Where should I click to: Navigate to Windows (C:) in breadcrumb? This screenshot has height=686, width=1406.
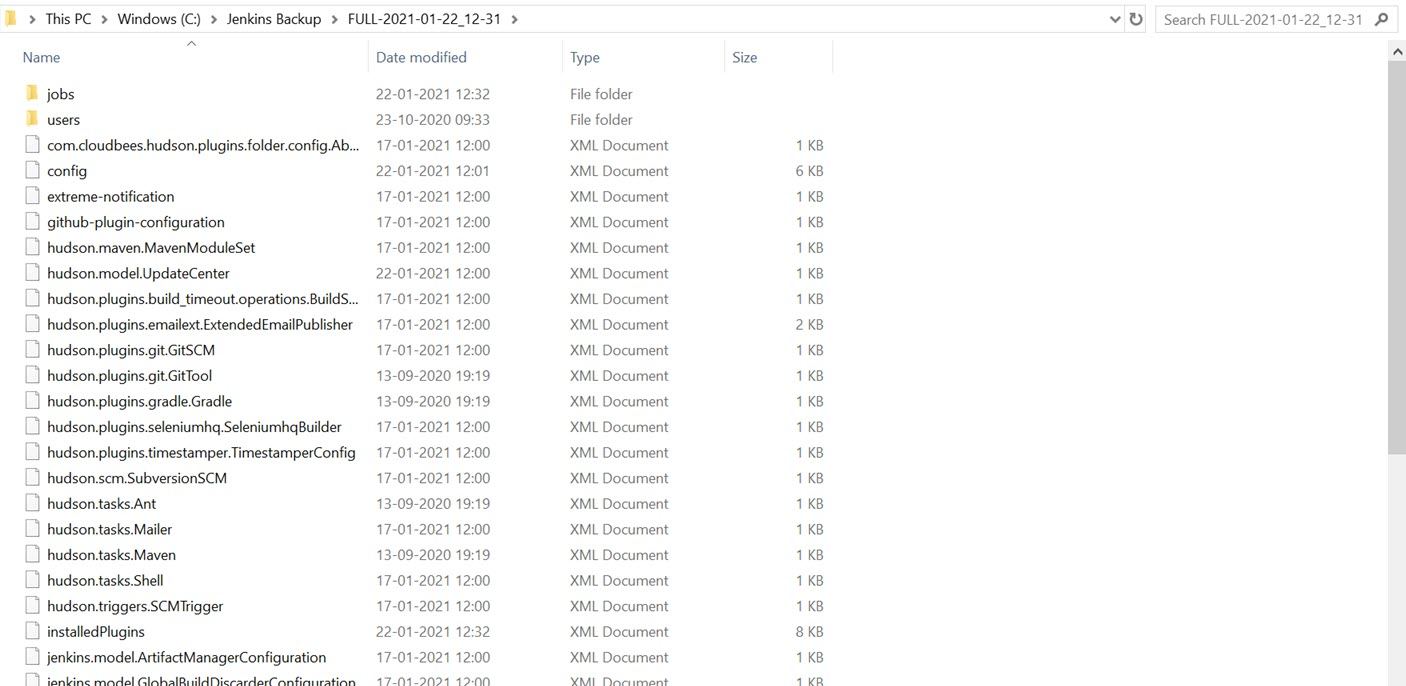pos(159,19)
